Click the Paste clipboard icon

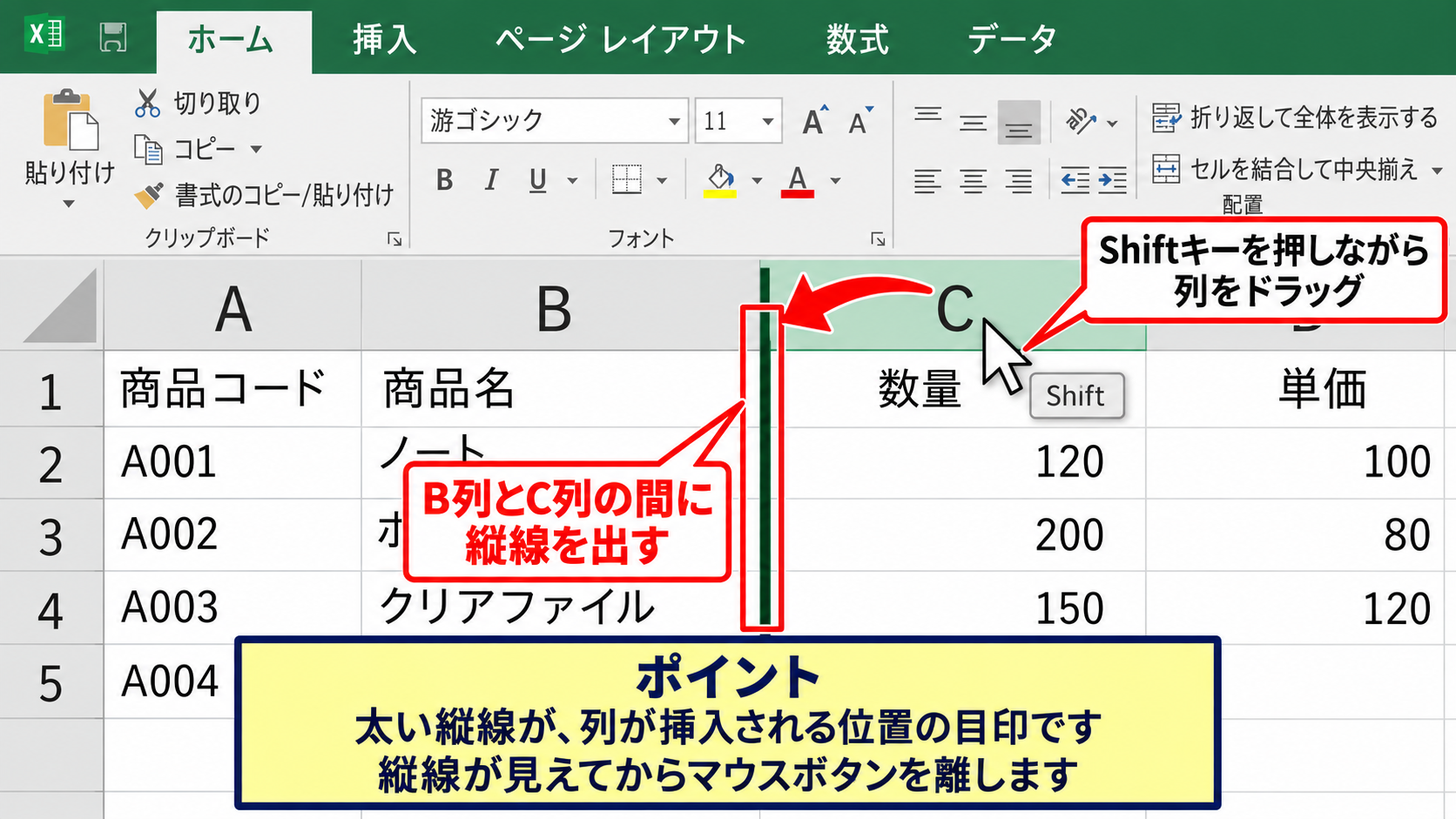[x=70, y=119]
